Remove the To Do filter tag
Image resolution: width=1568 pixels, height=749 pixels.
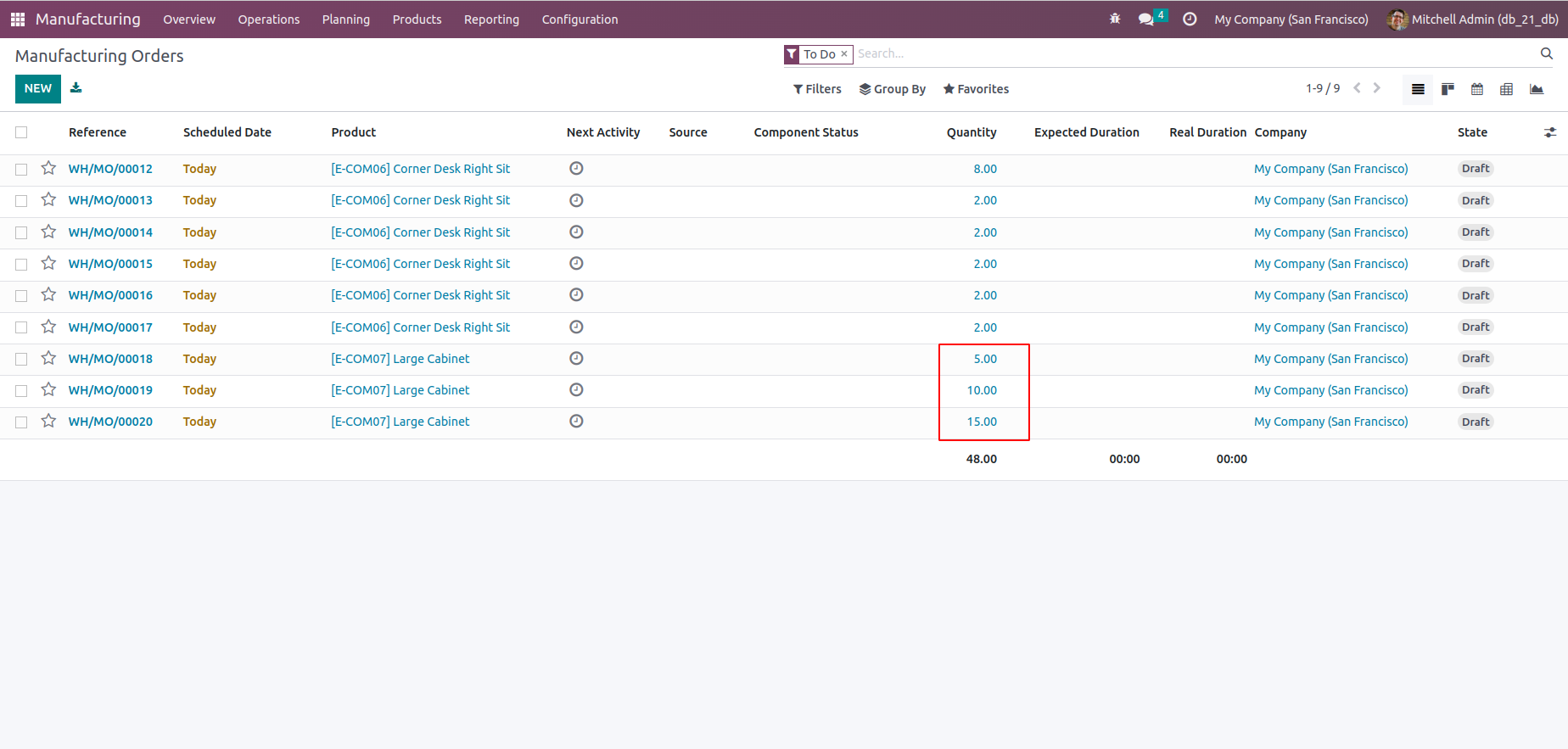[x=844, y=53]
